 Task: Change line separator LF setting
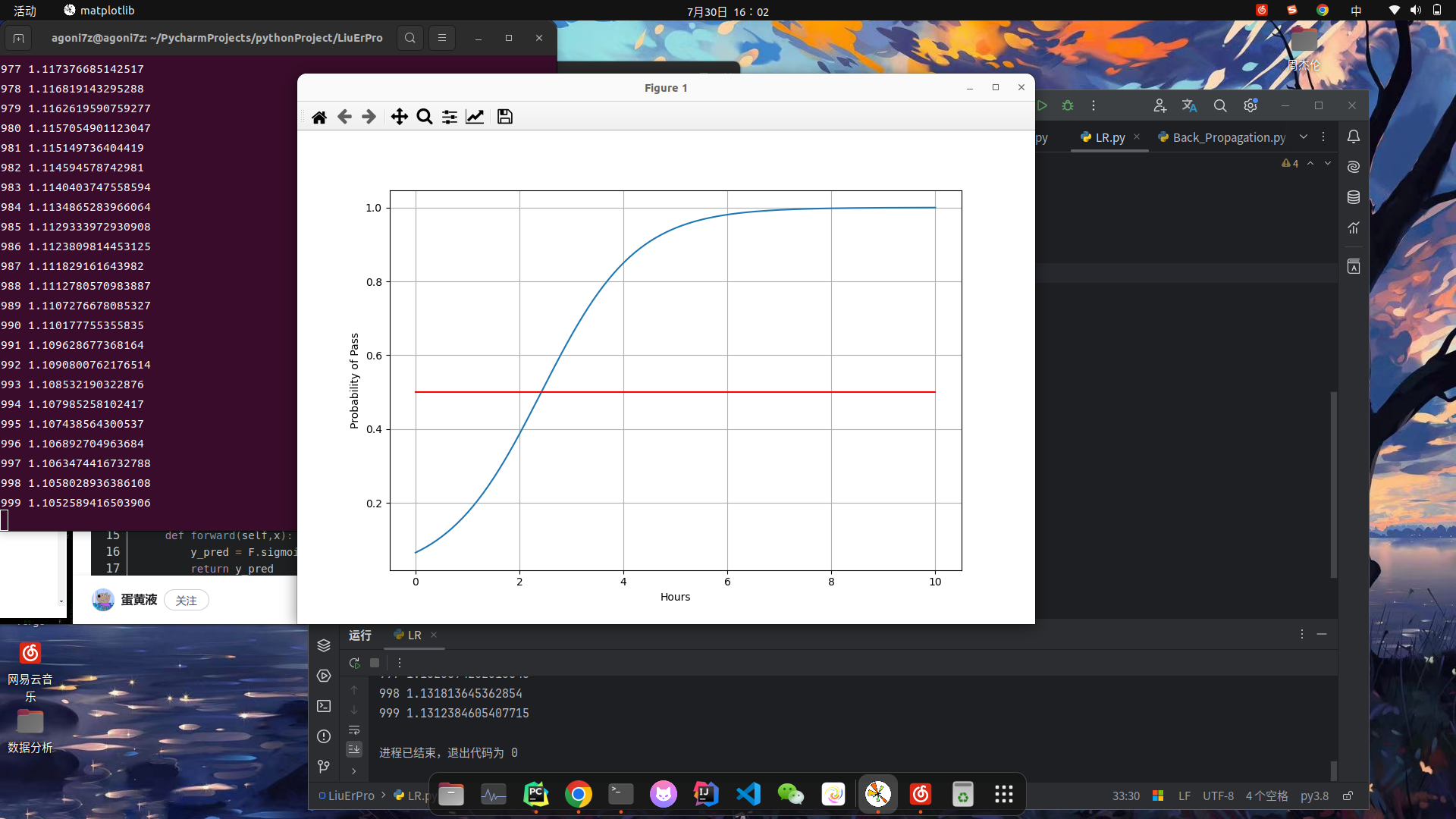tap(1185, 795)
